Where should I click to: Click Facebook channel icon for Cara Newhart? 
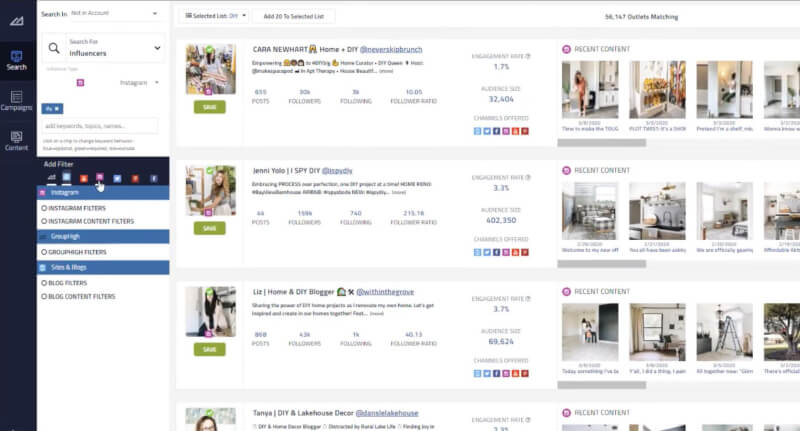(496, 131)
